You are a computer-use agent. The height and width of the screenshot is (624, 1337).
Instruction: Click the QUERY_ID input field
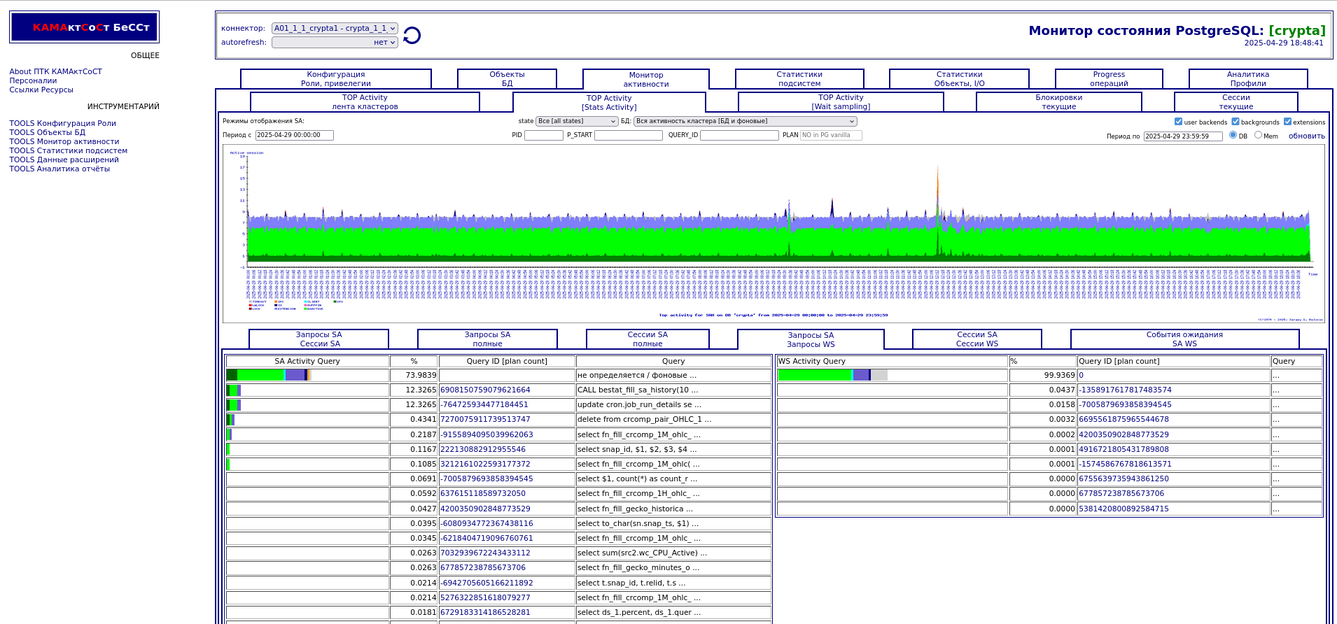(x=738, y=135)
